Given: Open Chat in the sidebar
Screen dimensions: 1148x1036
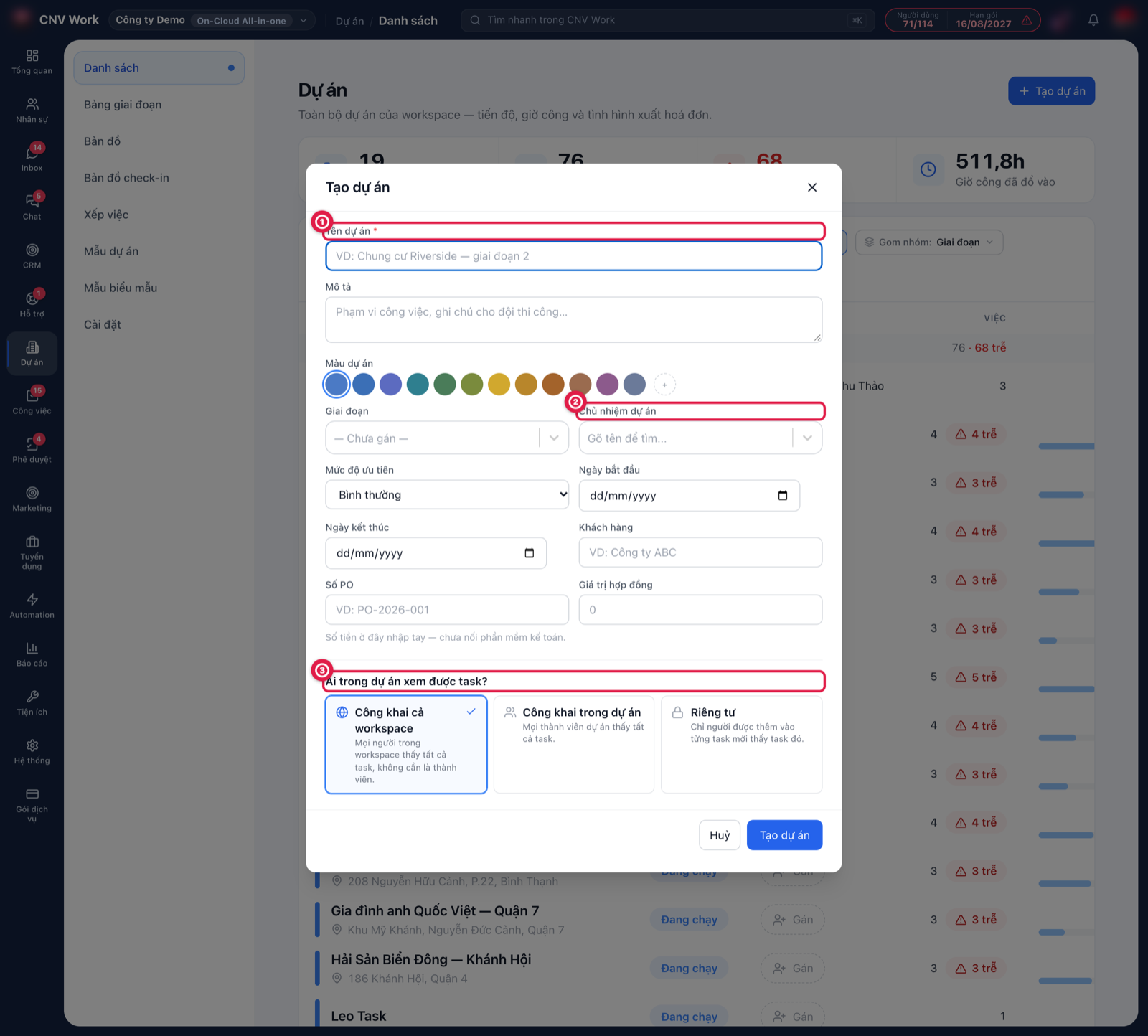Looking at the screenshot, I should pos(32,207).
